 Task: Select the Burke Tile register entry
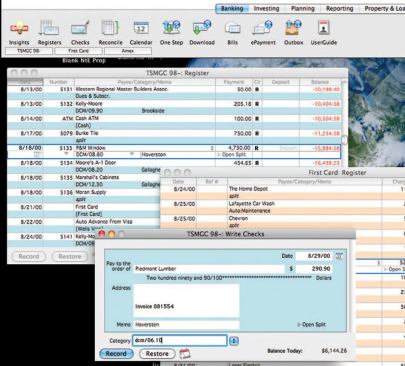pos(87,133)
